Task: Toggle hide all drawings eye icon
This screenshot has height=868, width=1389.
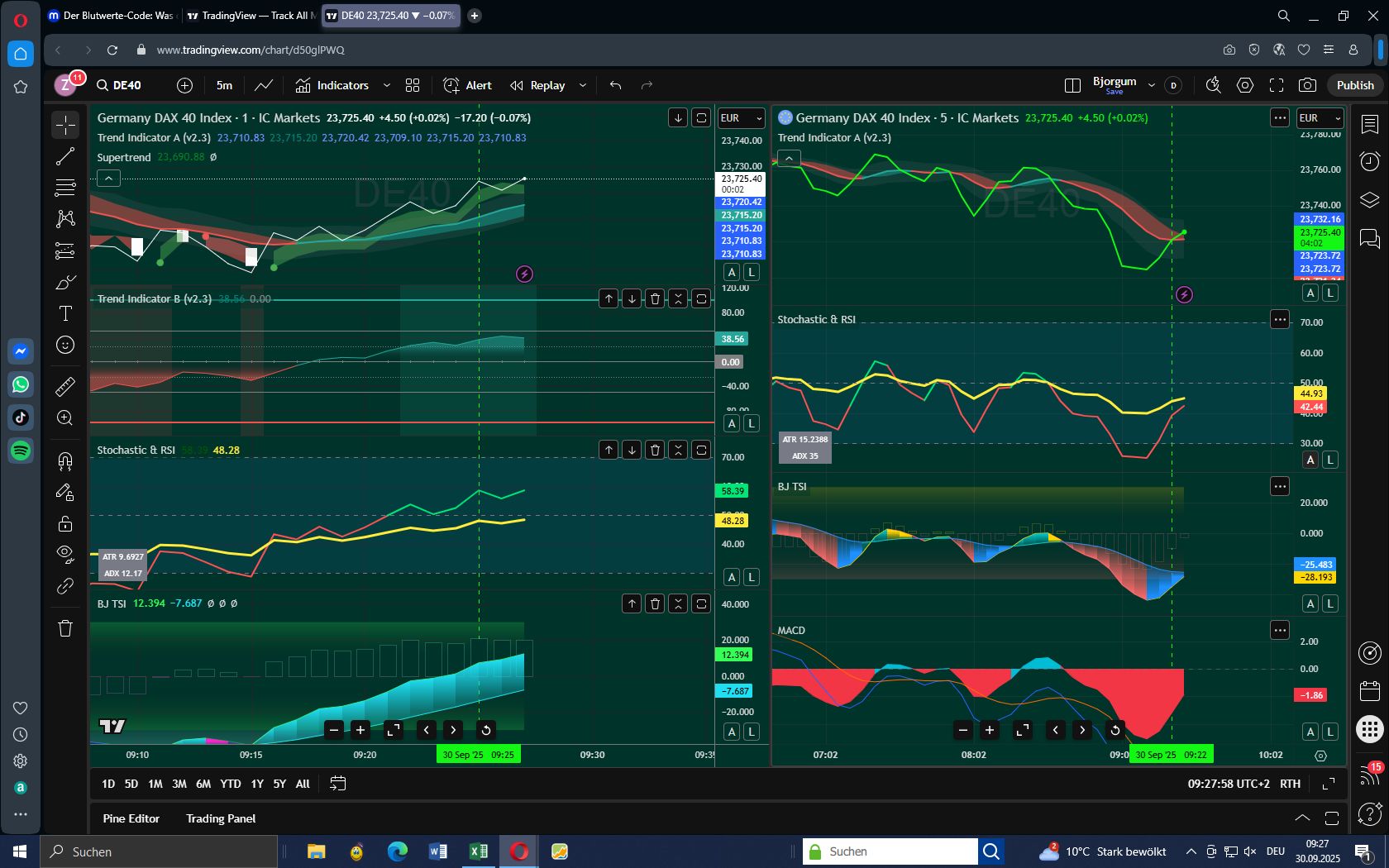Action: 65,553
